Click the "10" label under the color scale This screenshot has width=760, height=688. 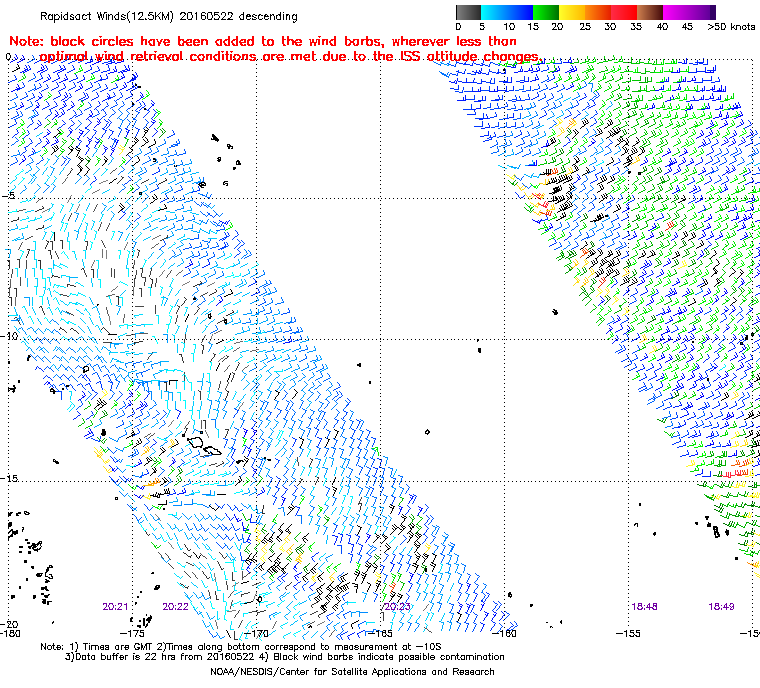click(x=509, y=27)
